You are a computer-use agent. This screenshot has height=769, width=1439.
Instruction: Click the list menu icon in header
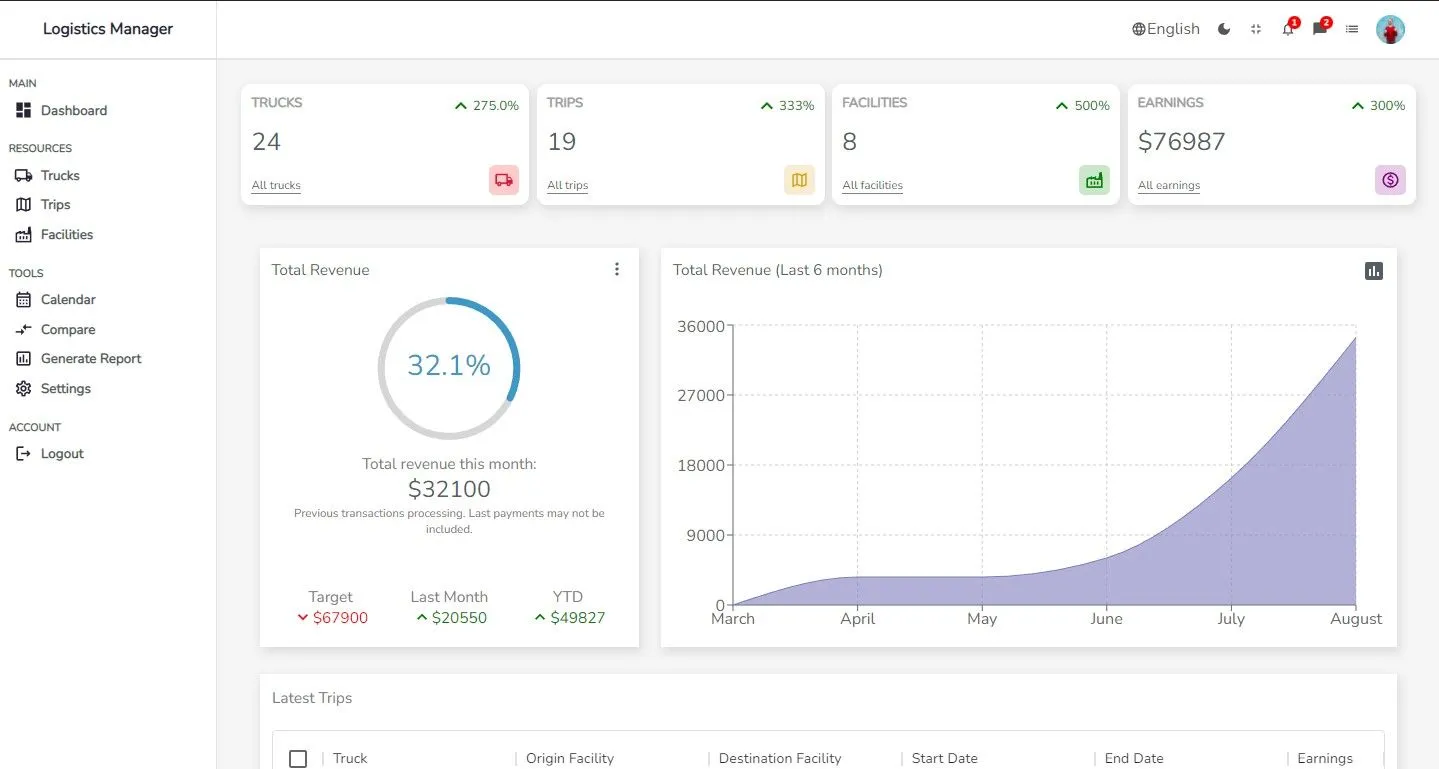[x=1352, y=29]
